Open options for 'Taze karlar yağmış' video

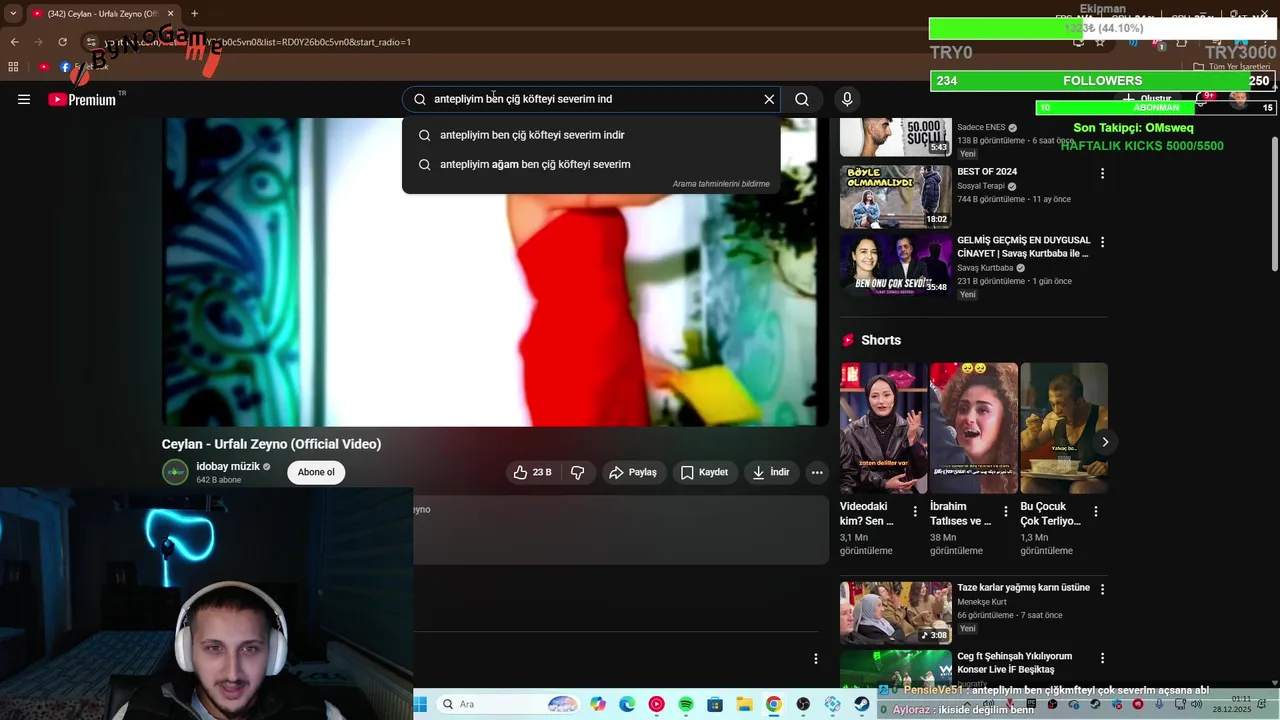[x=1102, y=589]
